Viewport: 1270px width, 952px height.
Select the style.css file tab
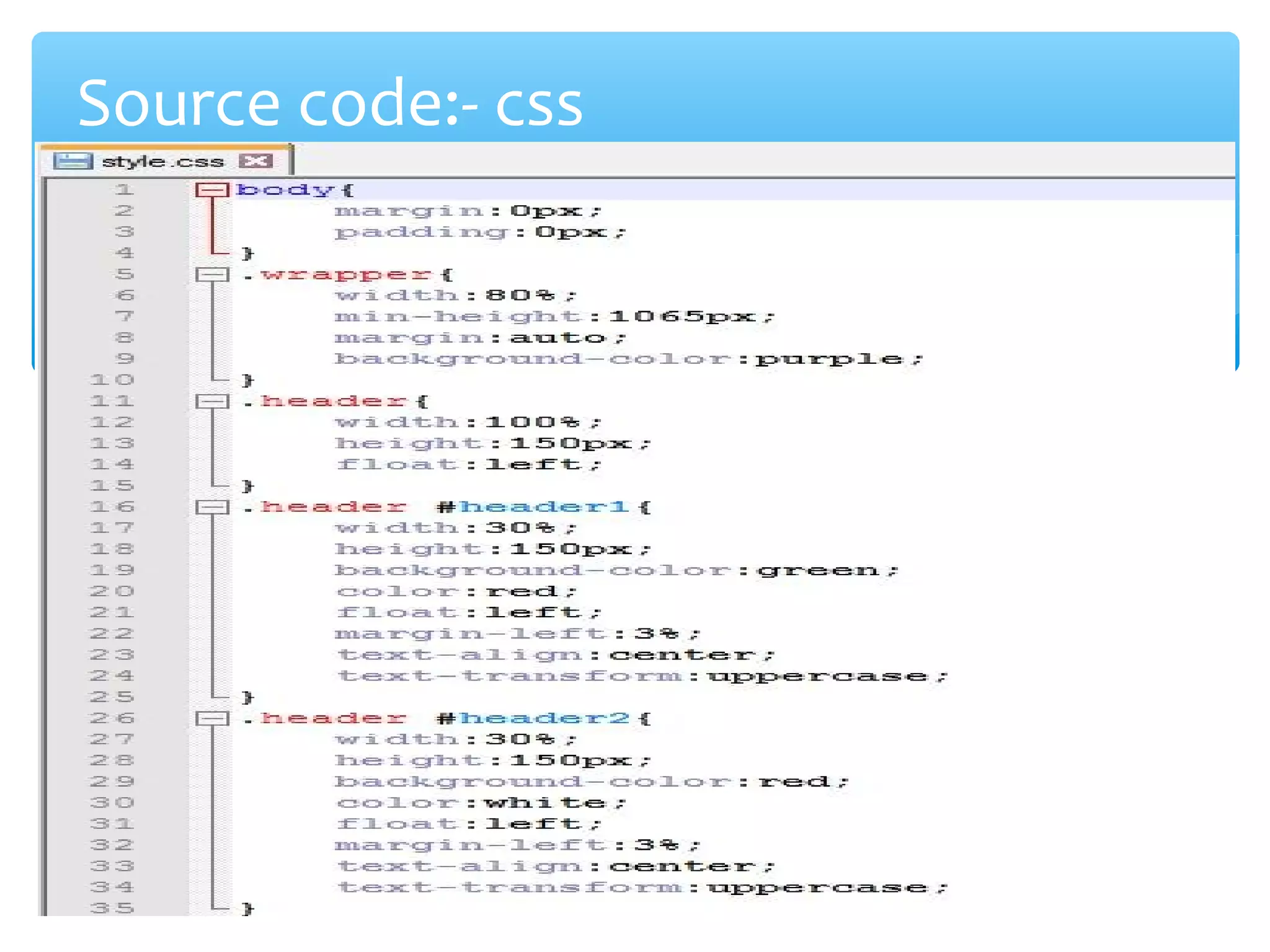[162, 161]
